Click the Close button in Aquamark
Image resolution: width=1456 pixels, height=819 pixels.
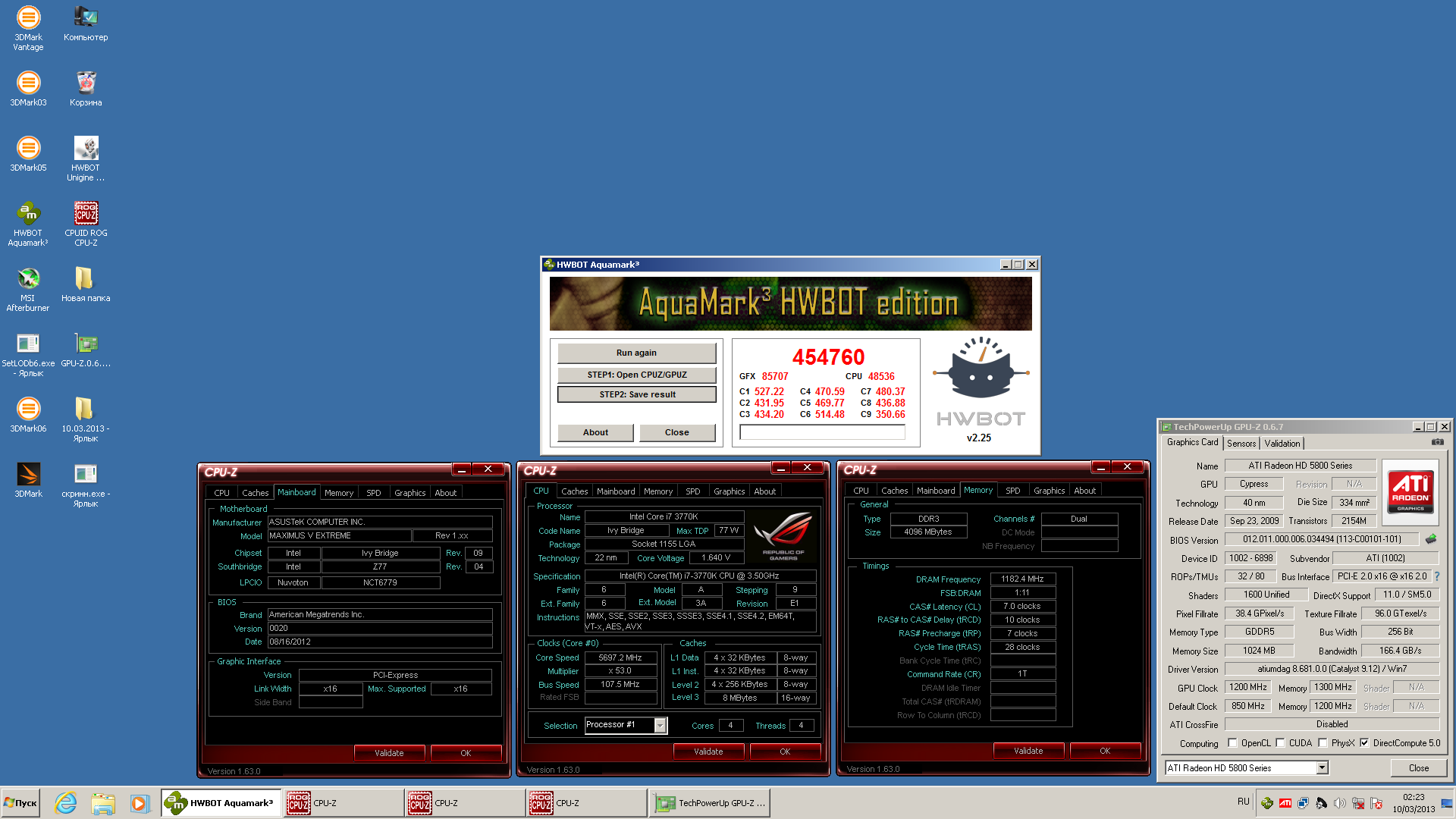[x=676, y=432]
